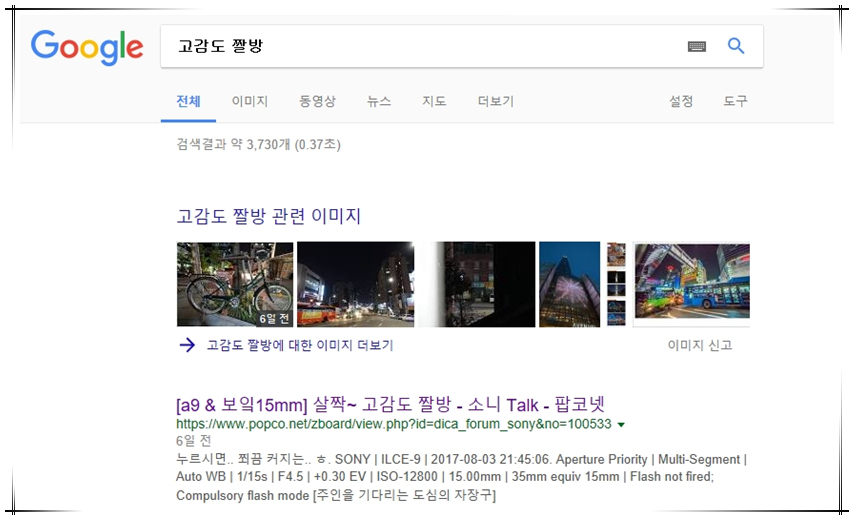
Task: Click the 도구 button
Action: coord(735,101)
